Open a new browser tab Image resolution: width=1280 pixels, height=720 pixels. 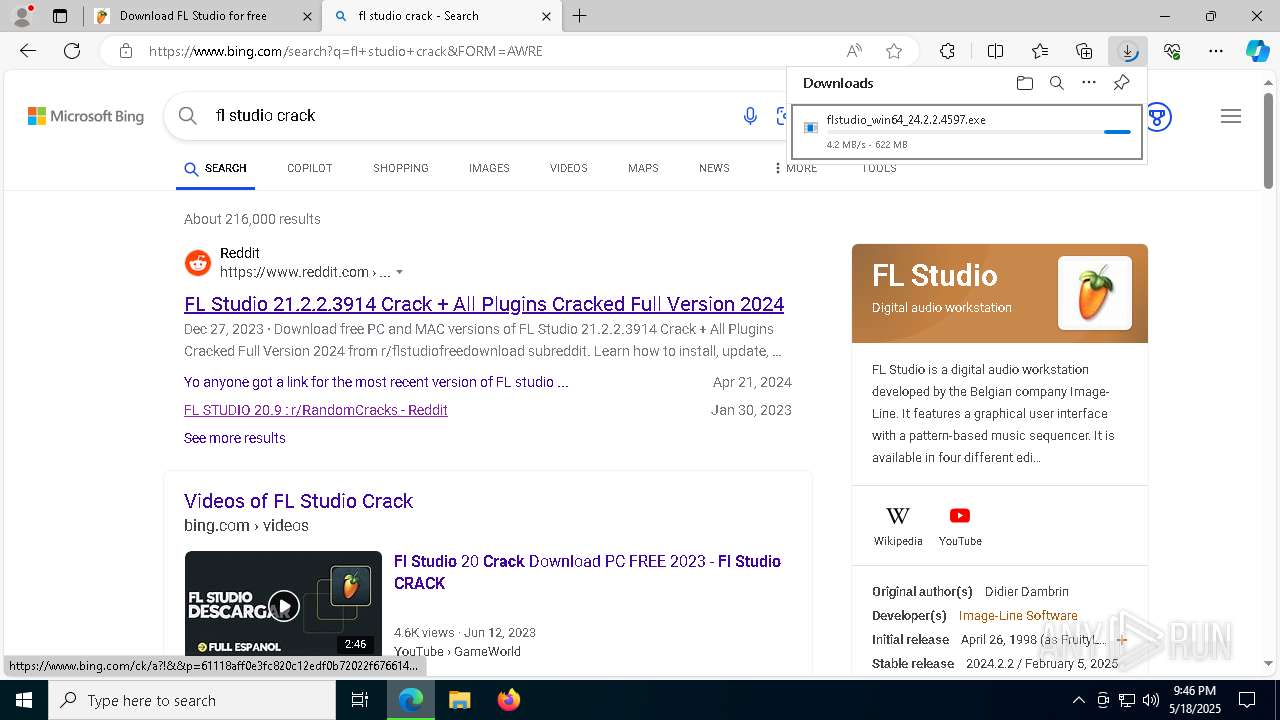pos(580,16)
